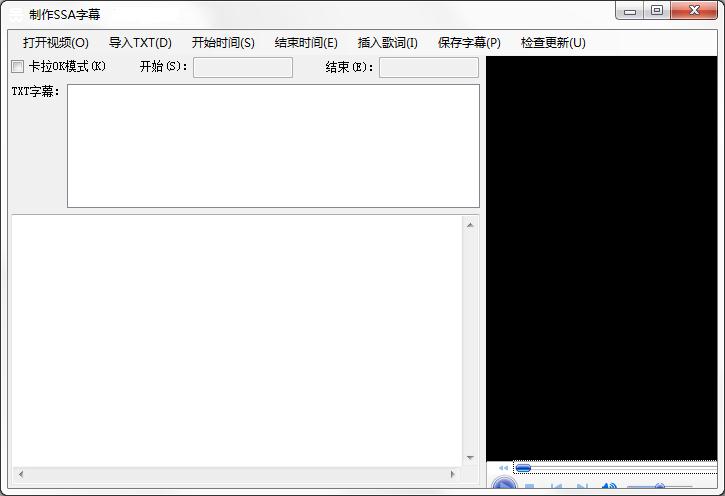
Task: Click the large subtitle output text box
Action: coord(237,341)
